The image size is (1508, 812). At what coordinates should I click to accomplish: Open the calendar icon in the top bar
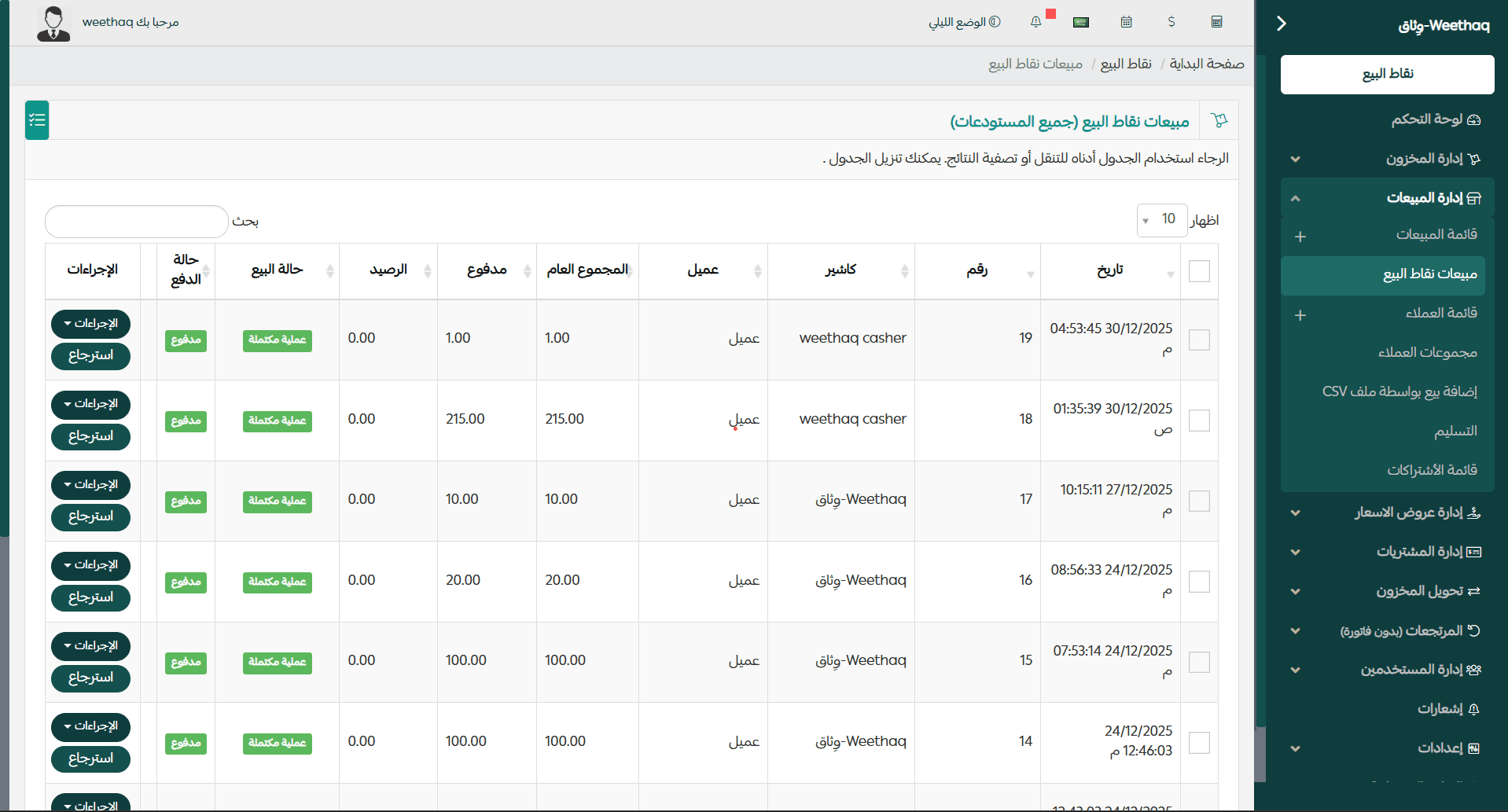point(1126,22)
